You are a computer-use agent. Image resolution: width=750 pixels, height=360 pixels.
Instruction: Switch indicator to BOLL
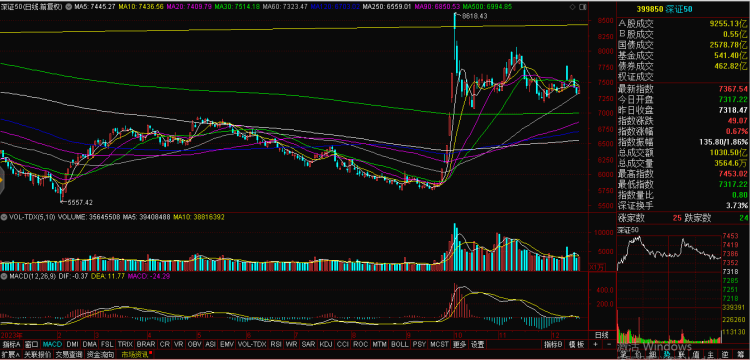(399, 344)
